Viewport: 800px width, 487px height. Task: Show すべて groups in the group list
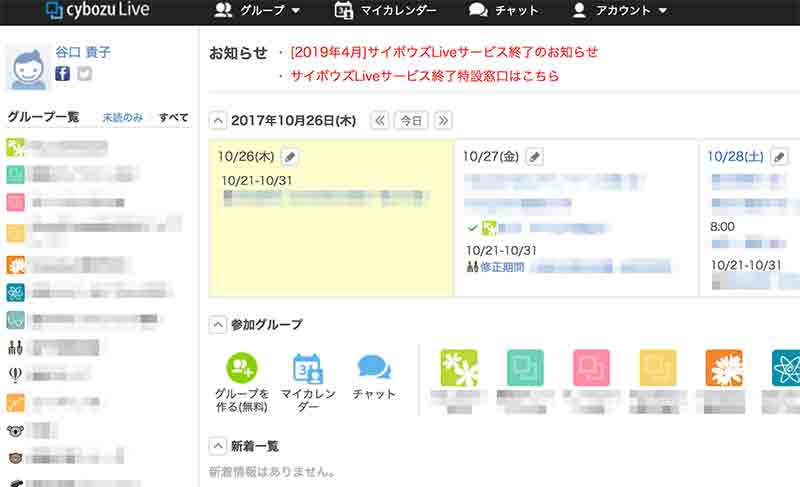pos(173,118)
